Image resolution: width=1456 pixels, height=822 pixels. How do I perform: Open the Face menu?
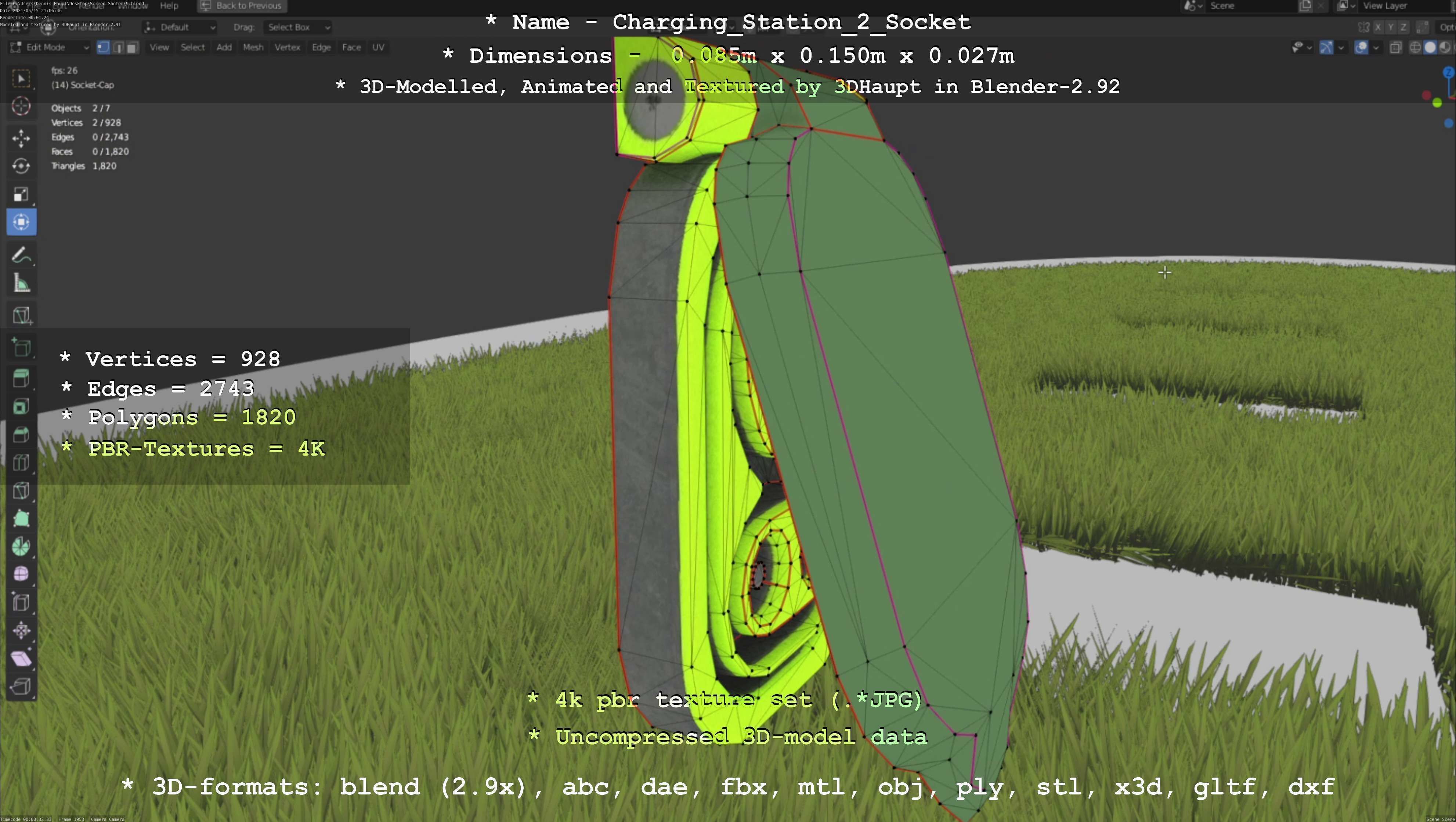pyautogui.click(x=351, y=47)
